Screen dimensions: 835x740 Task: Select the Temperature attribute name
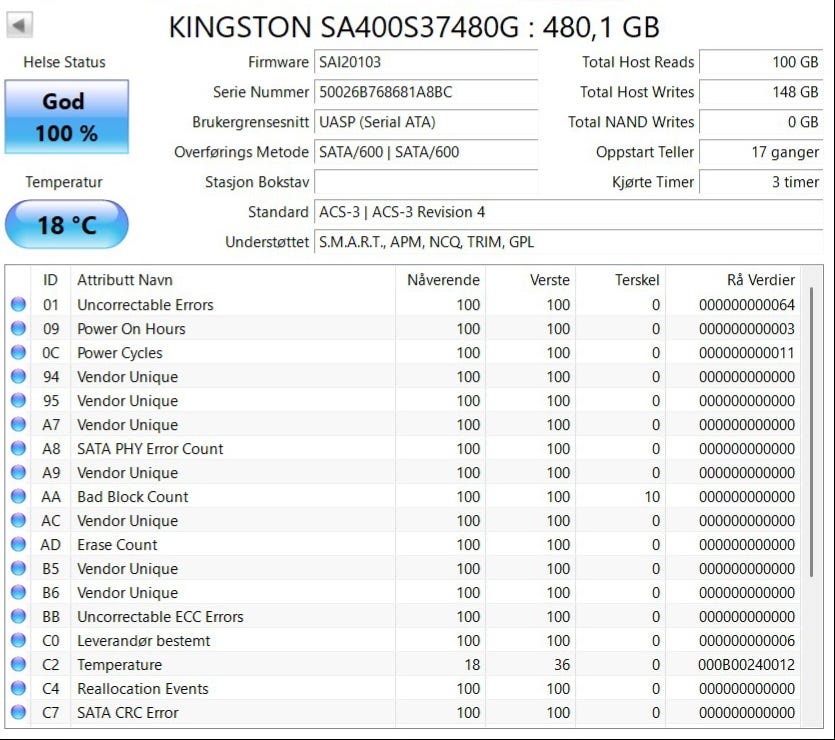(119, 665)
